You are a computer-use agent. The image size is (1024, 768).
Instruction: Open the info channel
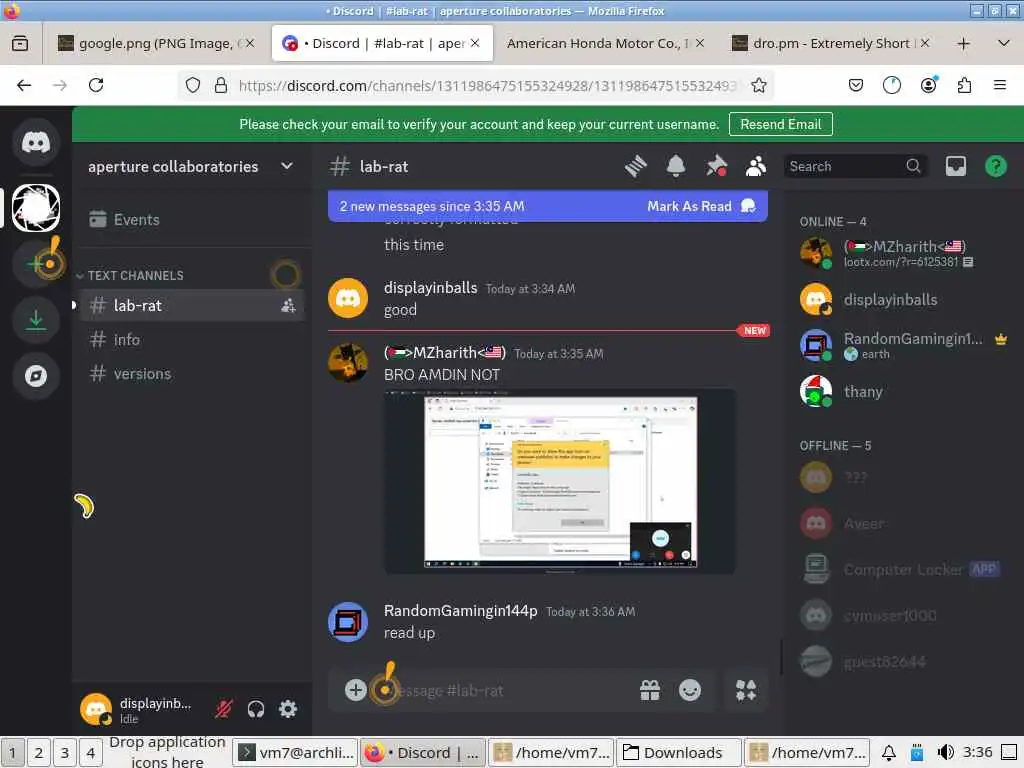point(193,340)
